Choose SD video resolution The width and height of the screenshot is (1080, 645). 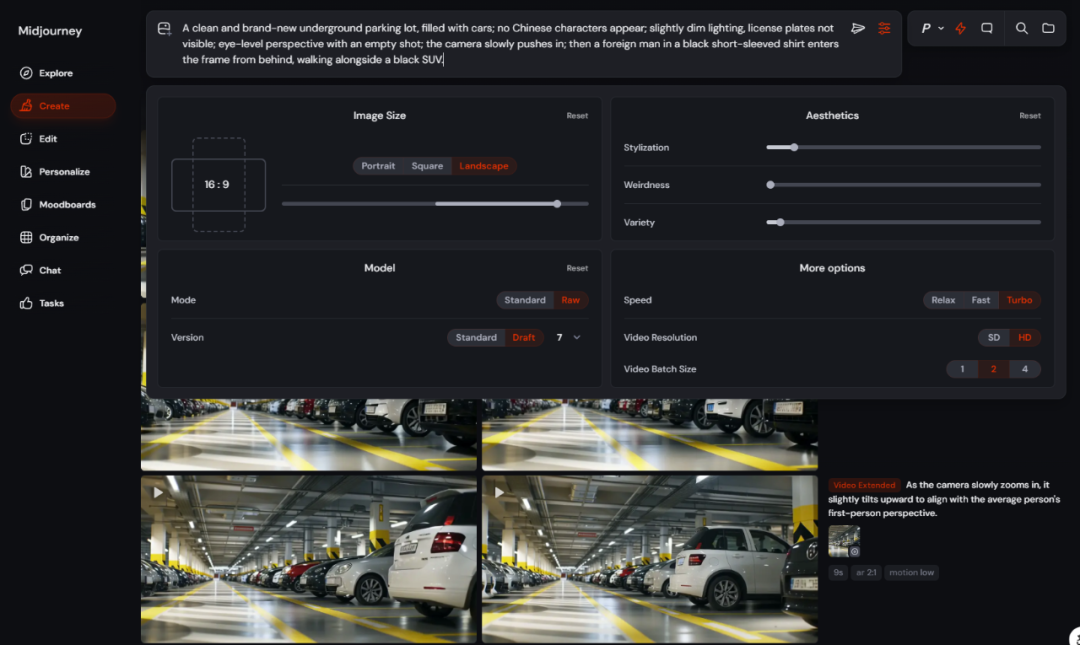point(993,338)
